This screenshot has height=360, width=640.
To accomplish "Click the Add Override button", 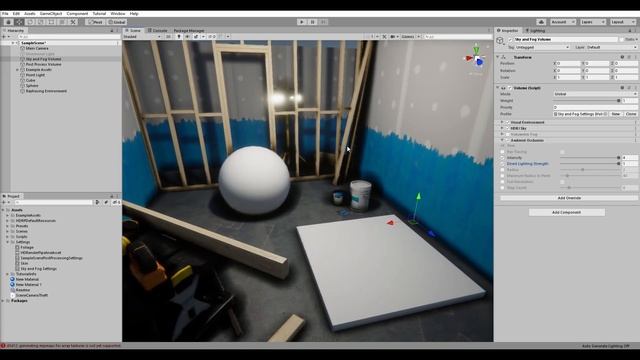I will (x=569, y=198).
